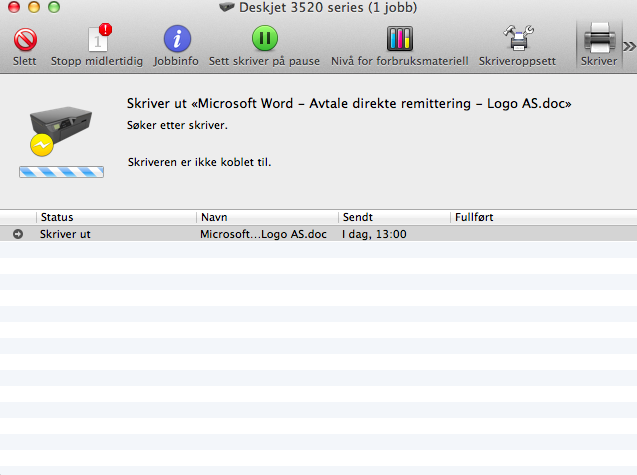The width and height of the screenshot is (637, 475).
Task: Click the 'I dag, 13:00' sent time cell
Action: point(374,234)
